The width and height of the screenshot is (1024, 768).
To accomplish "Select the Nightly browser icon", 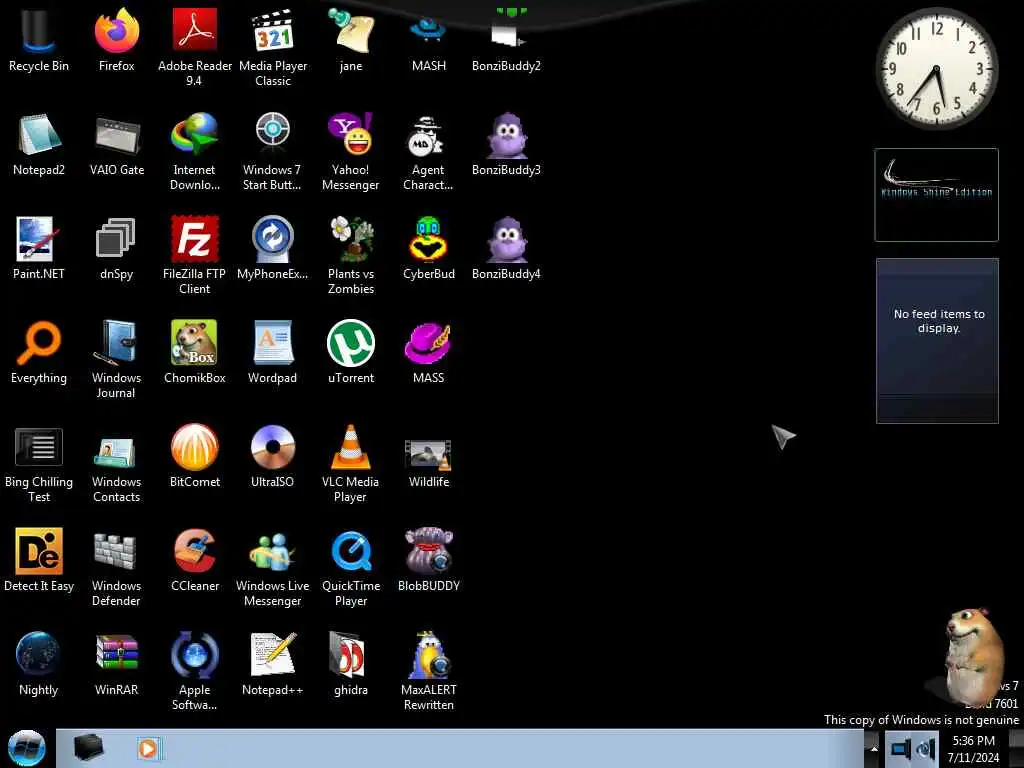I will [x=39, y=664].
